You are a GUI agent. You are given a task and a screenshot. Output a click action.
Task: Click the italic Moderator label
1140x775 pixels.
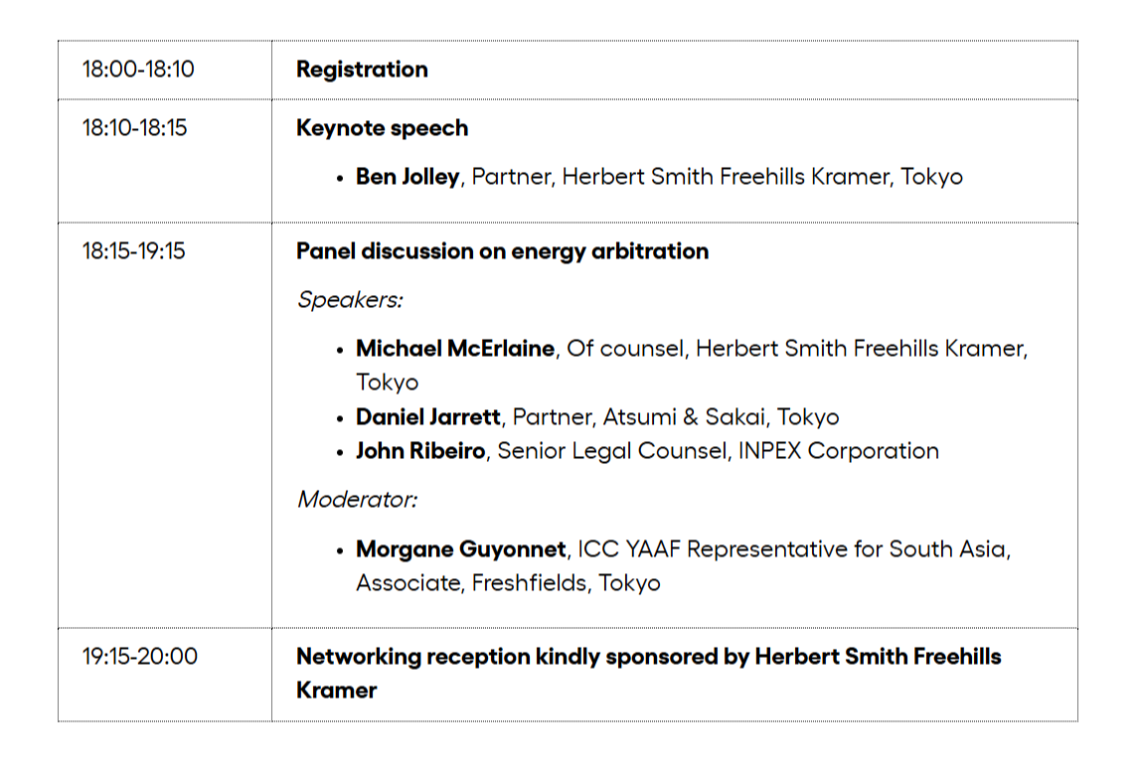coord(356,499)
